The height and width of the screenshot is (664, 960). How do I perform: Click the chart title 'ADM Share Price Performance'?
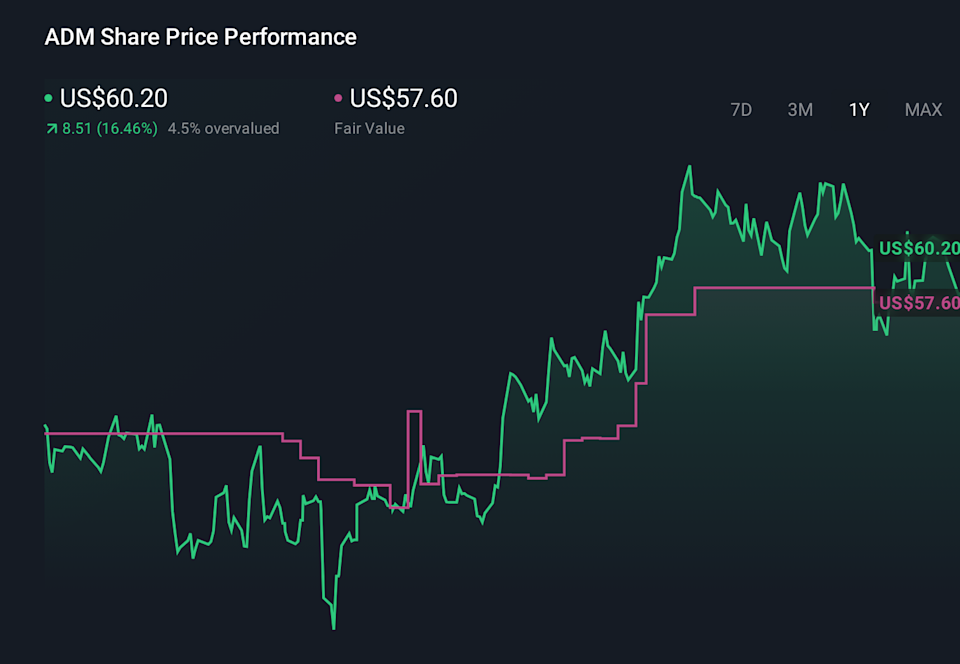click(x=200, y=36)
